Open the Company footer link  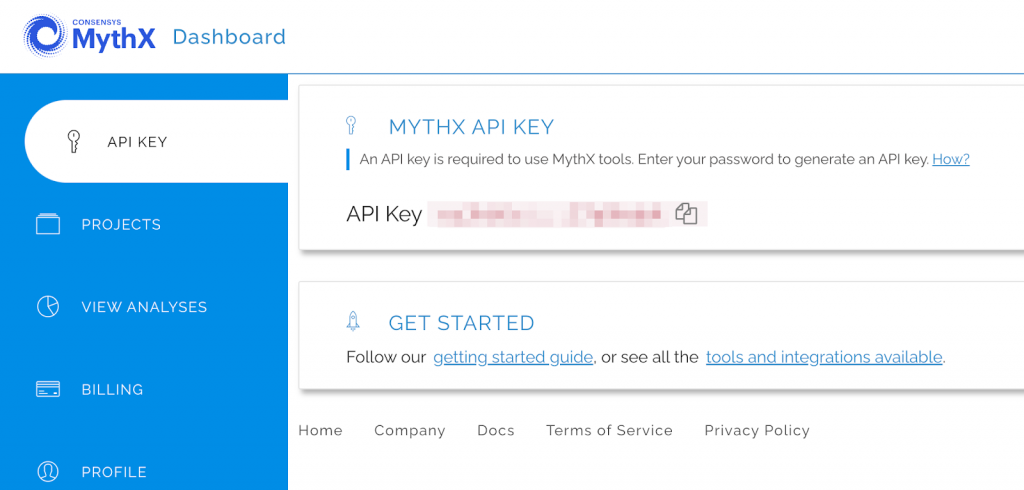tap(410, 431)
